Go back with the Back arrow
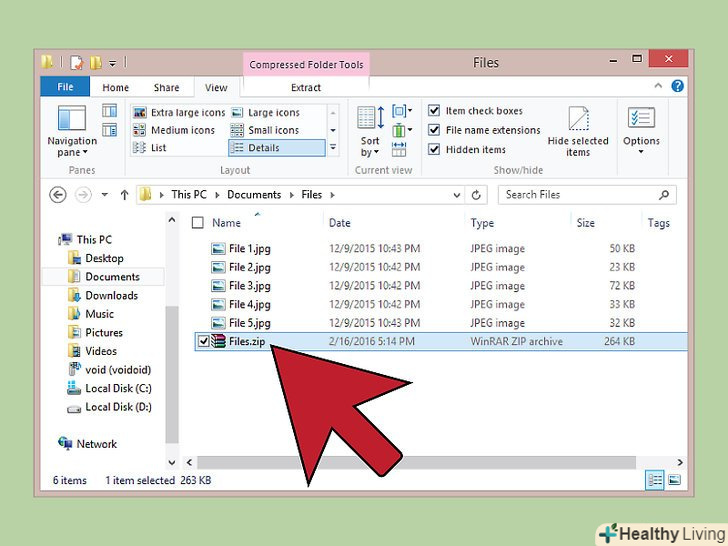Screen dimensions: 728x546 tap(58, 195)
